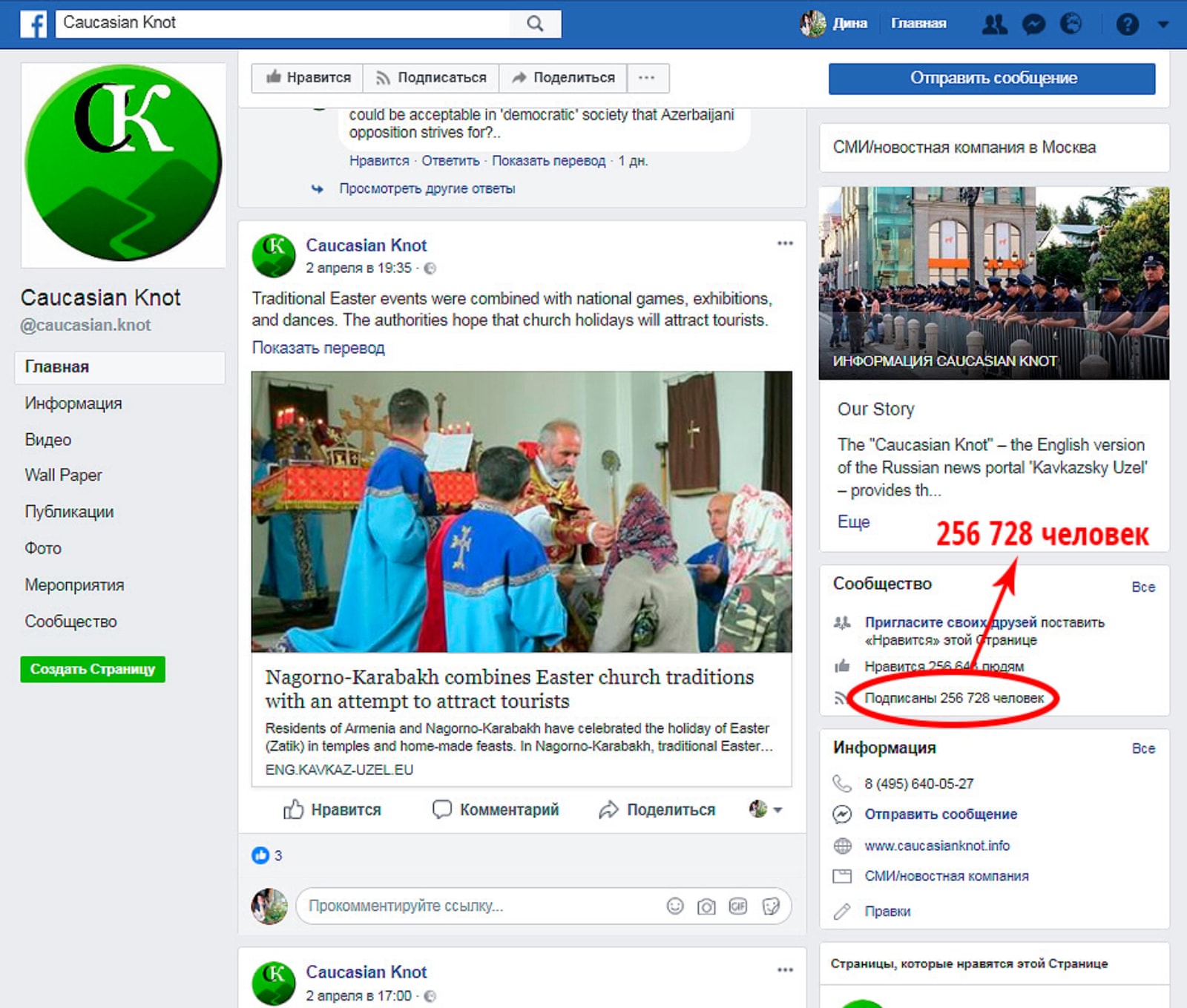This screenshot has width=1187, height=1008.
Task: Open the Видео section in sidebar
Action: (48, 439)
